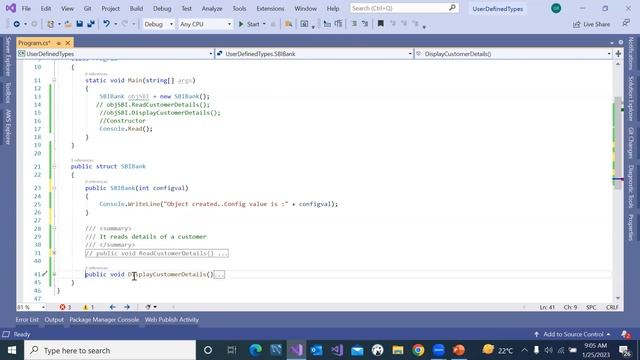Open the Solution Explorer side tab
The image size is (640, 360).
click(631, 98)
